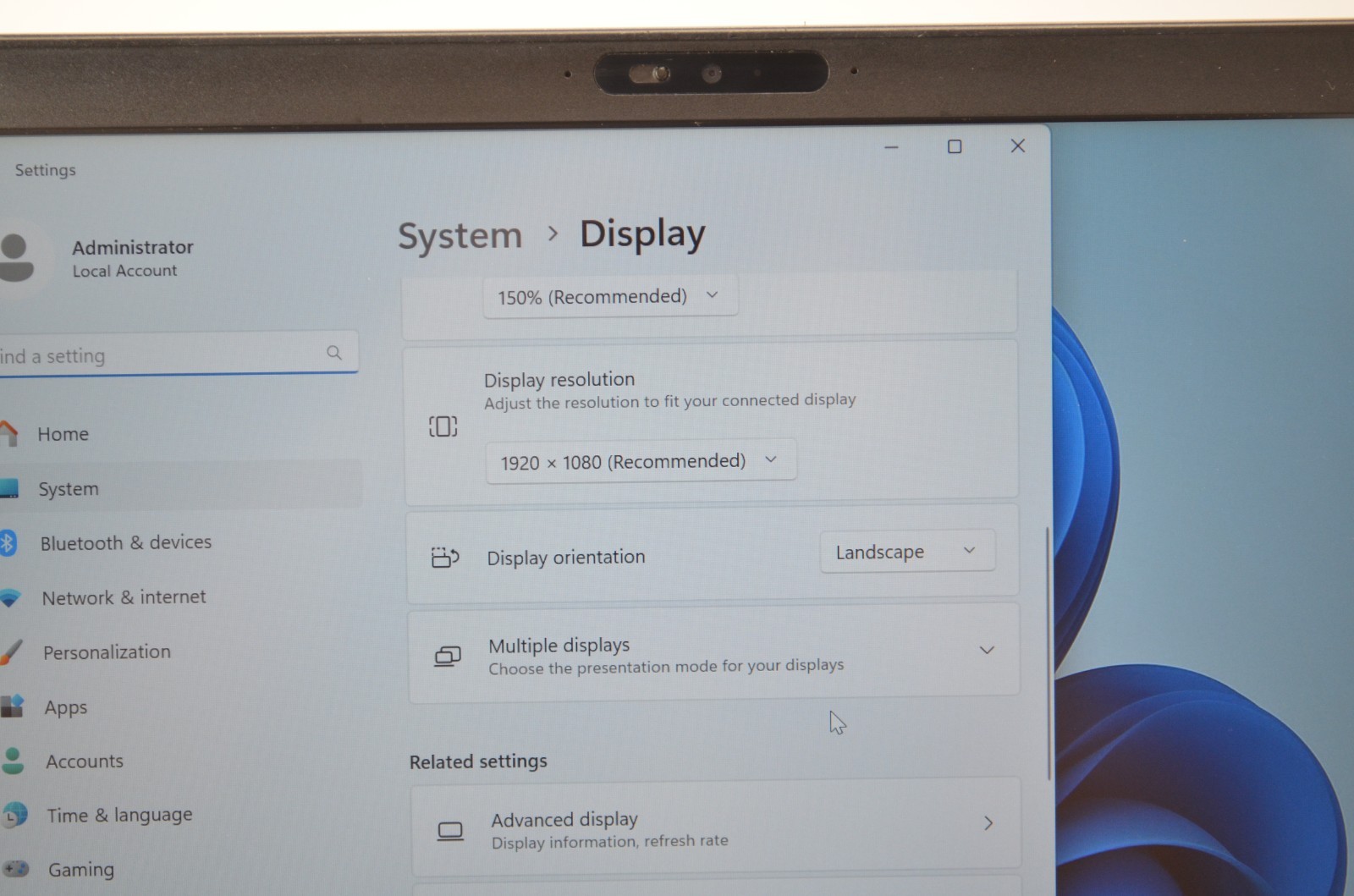Click the Administrator profile avatar
The width and height of the screenshot is (1354, 896).
15,258
